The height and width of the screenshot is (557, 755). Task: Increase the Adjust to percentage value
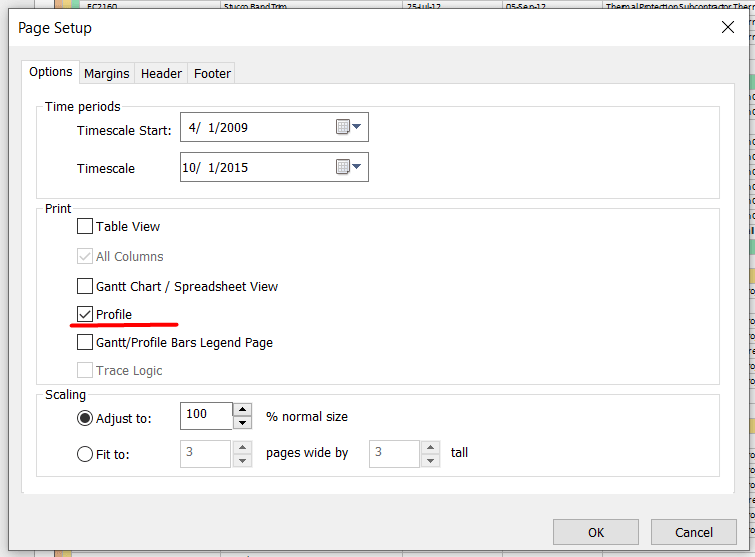pyautogui.click(x=243, y=410)
